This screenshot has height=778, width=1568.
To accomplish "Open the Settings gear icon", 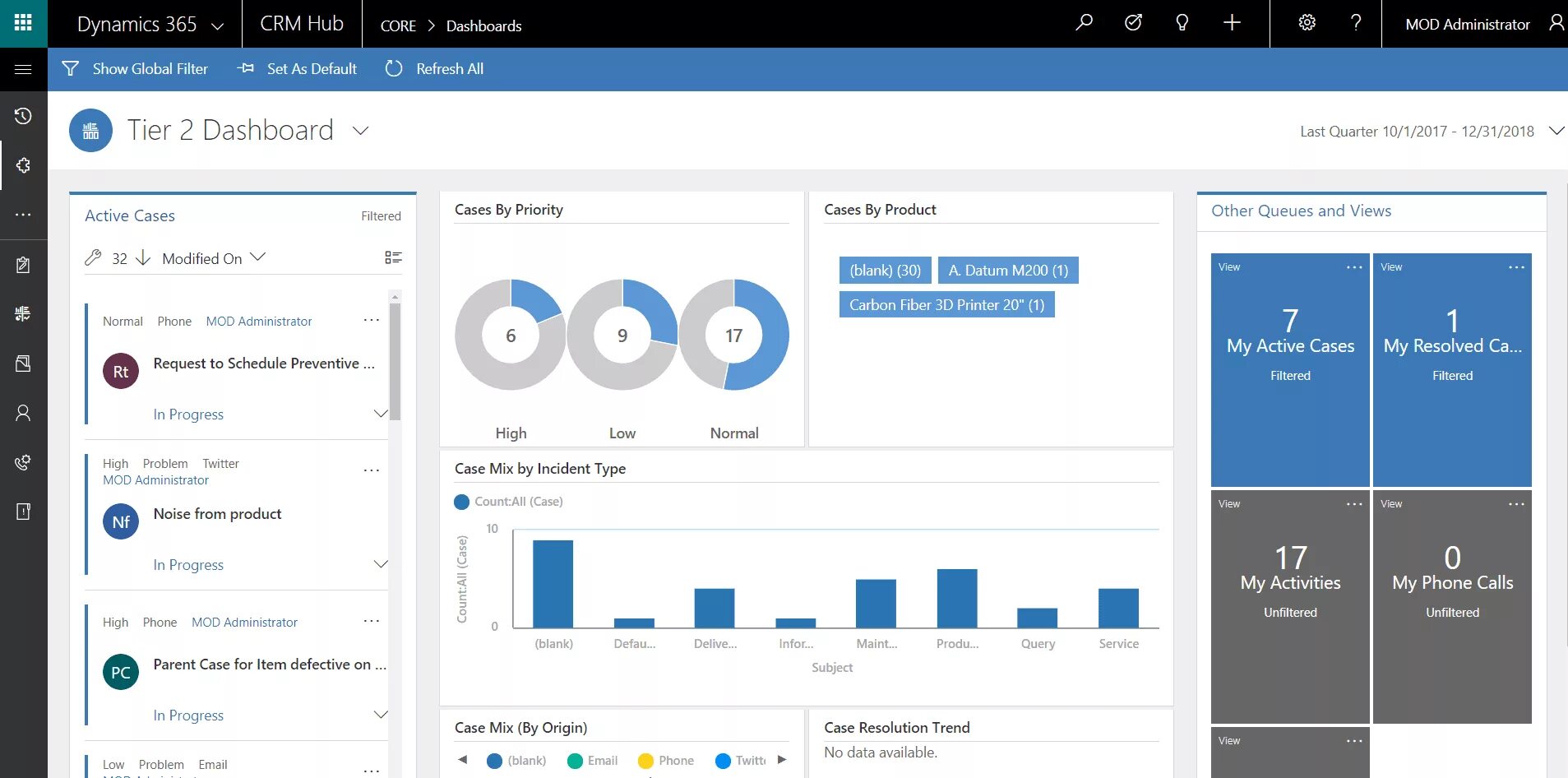I will click(x=1306, y=23).
